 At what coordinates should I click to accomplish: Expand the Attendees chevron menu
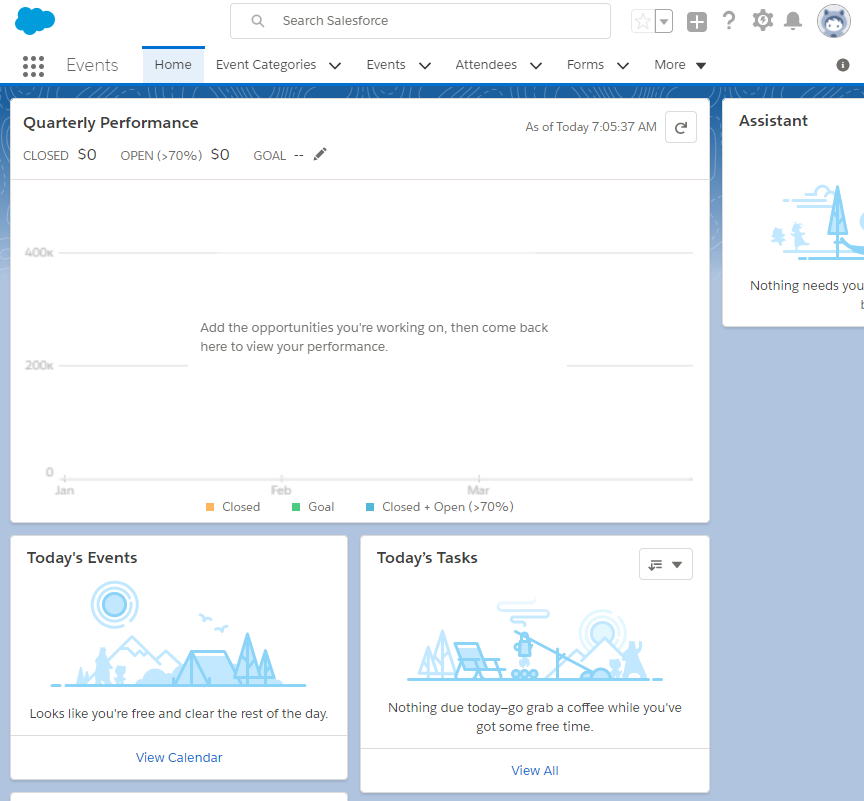536,66
